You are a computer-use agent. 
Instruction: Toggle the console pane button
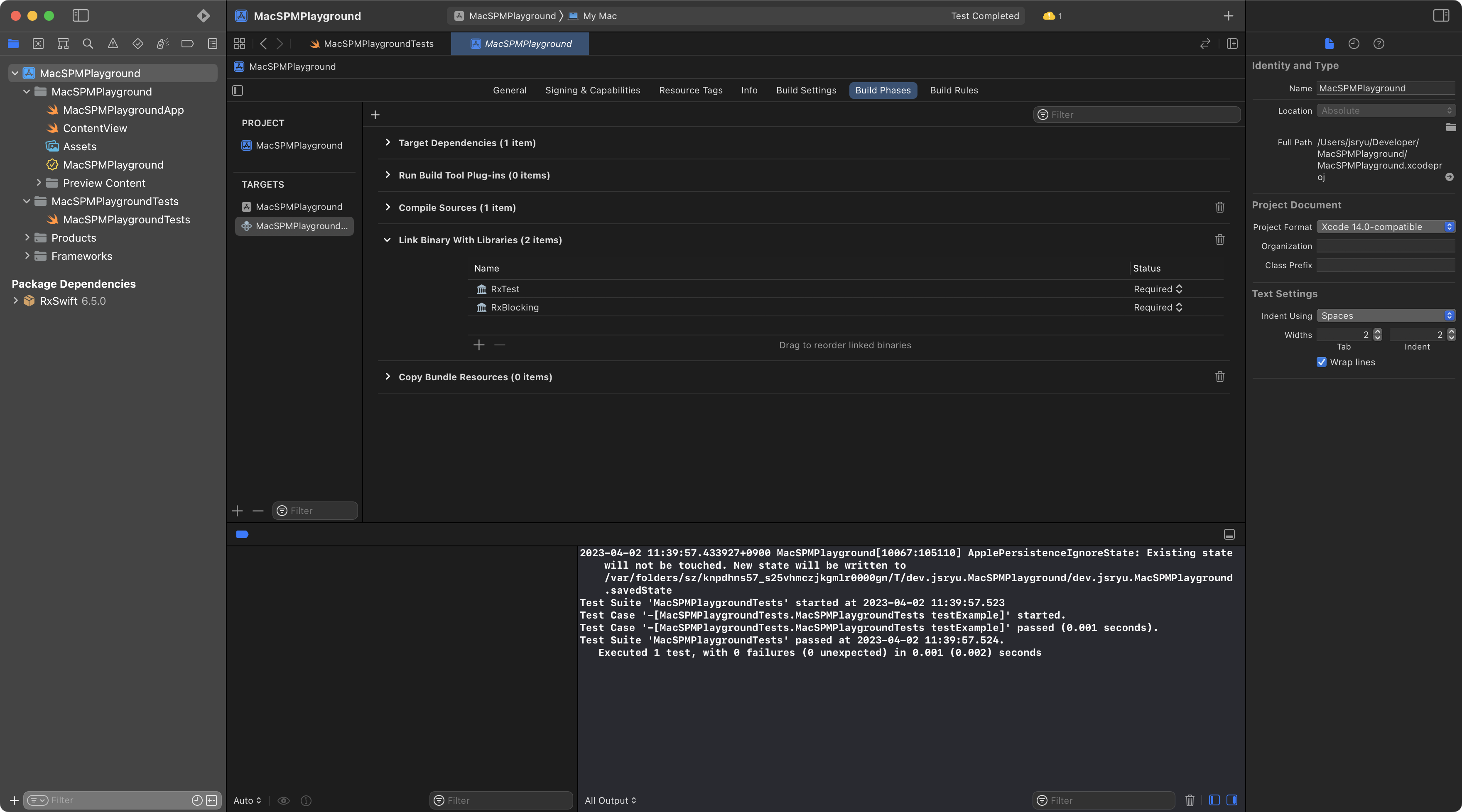tap(1231, 800)
